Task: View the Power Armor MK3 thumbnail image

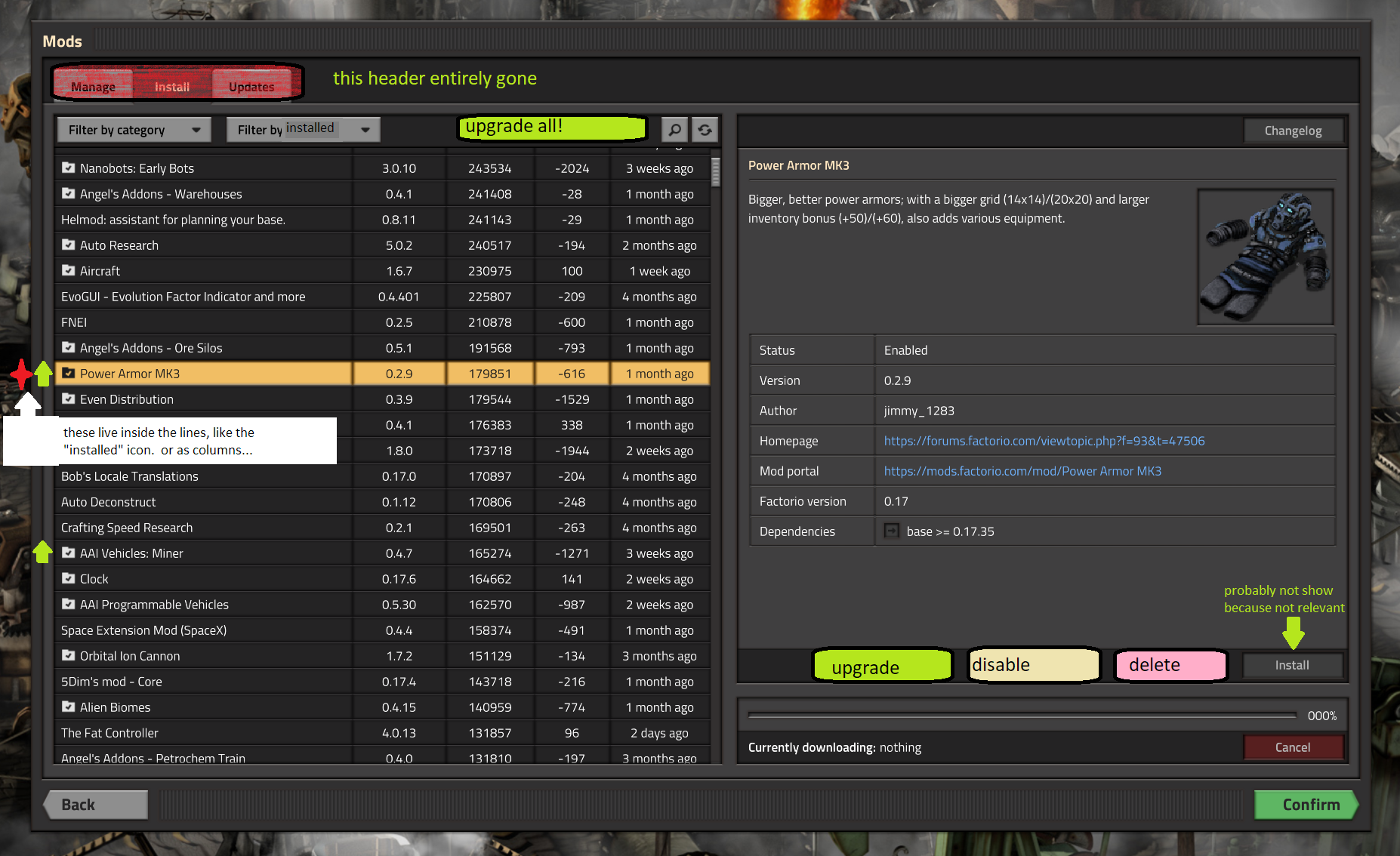Action: (1265, 257)
